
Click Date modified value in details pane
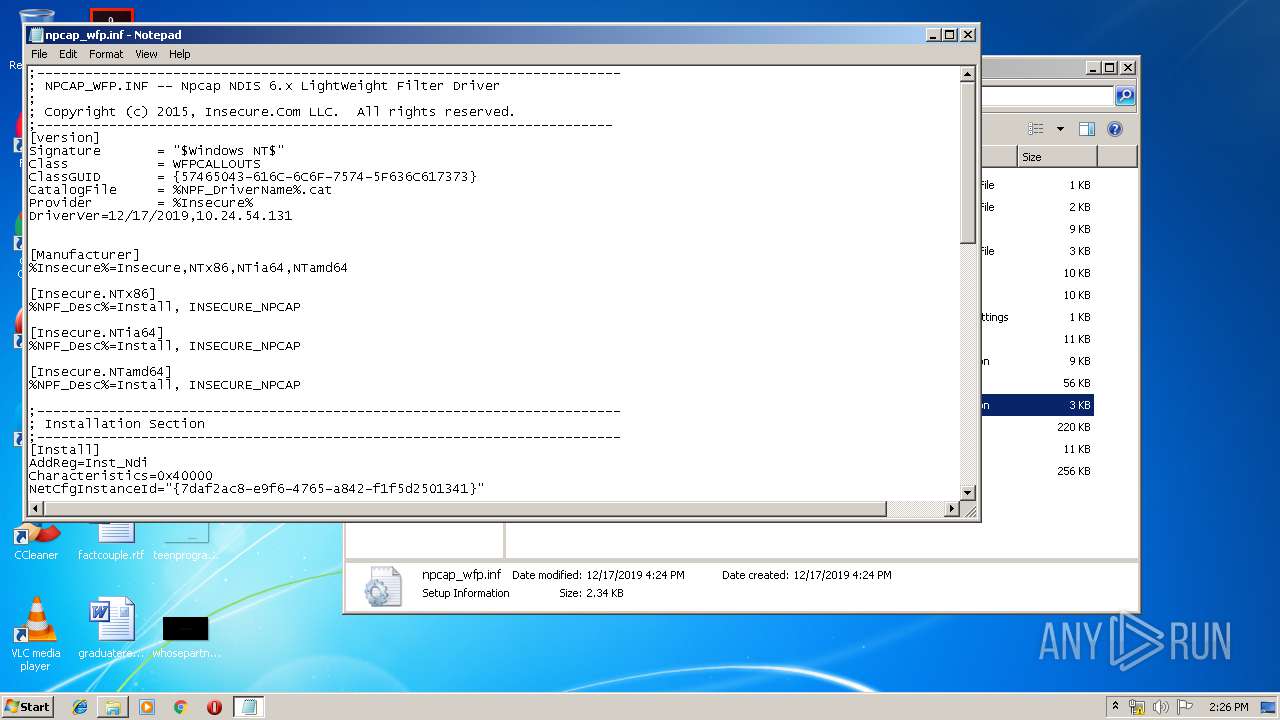(635, 575)
